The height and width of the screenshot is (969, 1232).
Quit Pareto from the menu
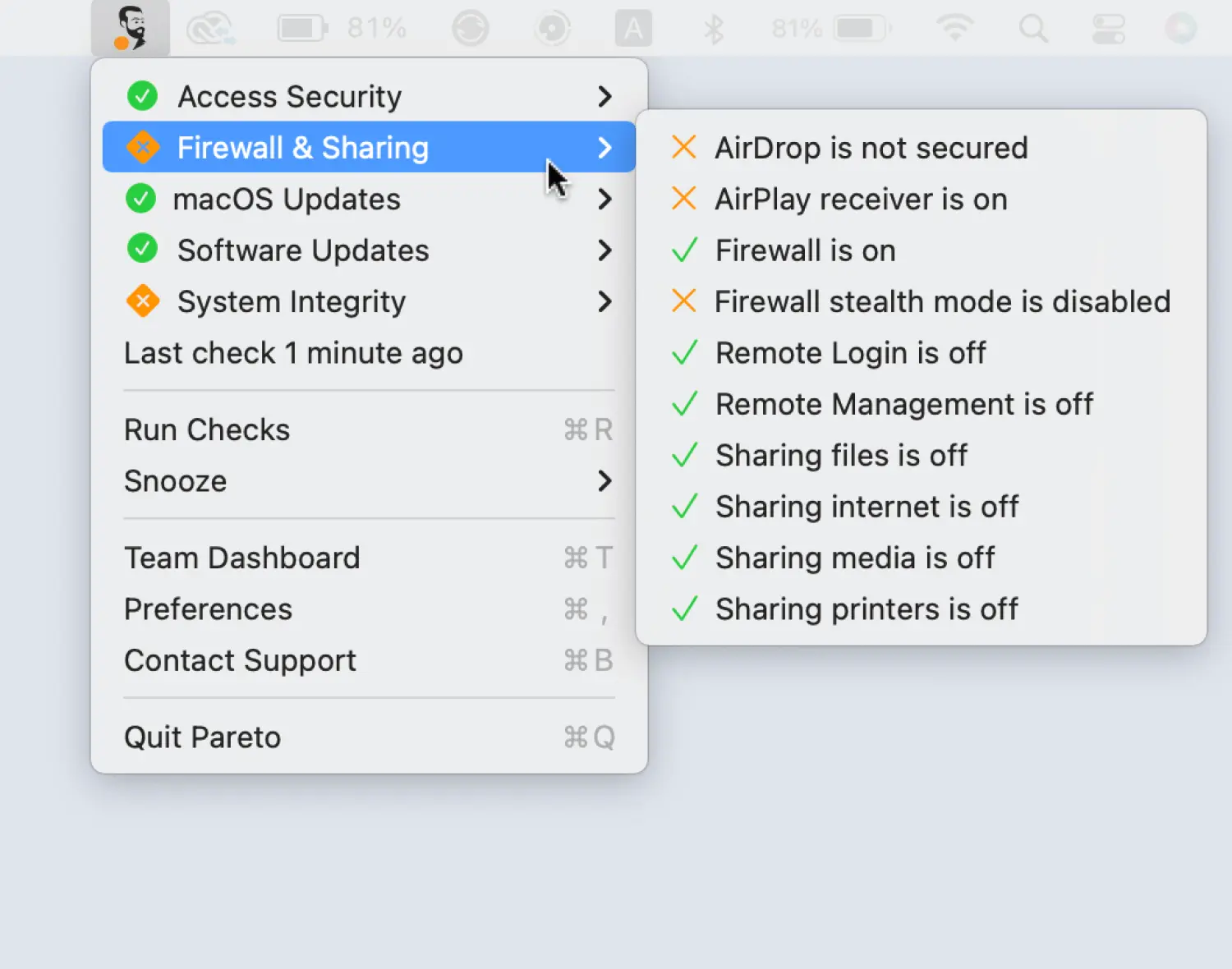(202, 737)
